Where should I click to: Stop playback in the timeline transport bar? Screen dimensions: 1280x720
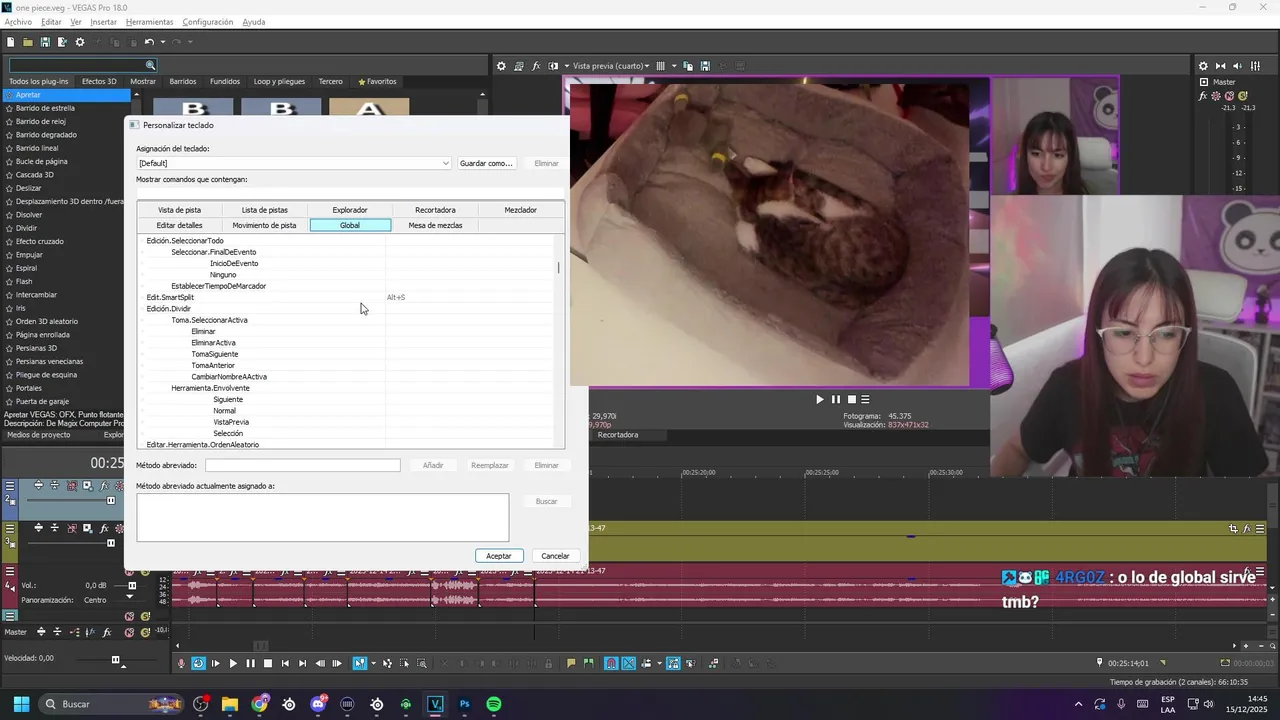tap(267, 663)
